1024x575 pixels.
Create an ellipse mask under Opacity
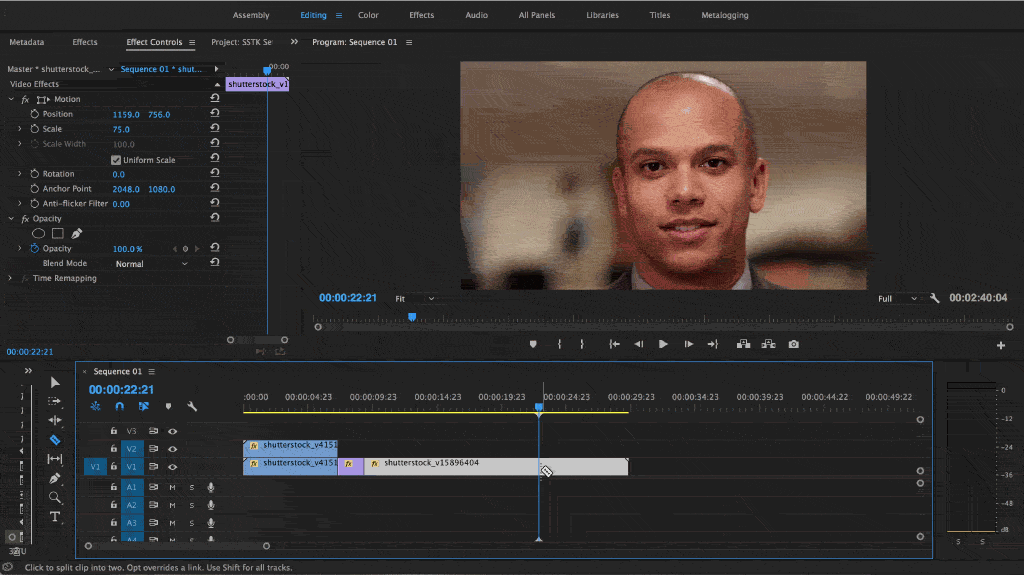click(39, 233)
